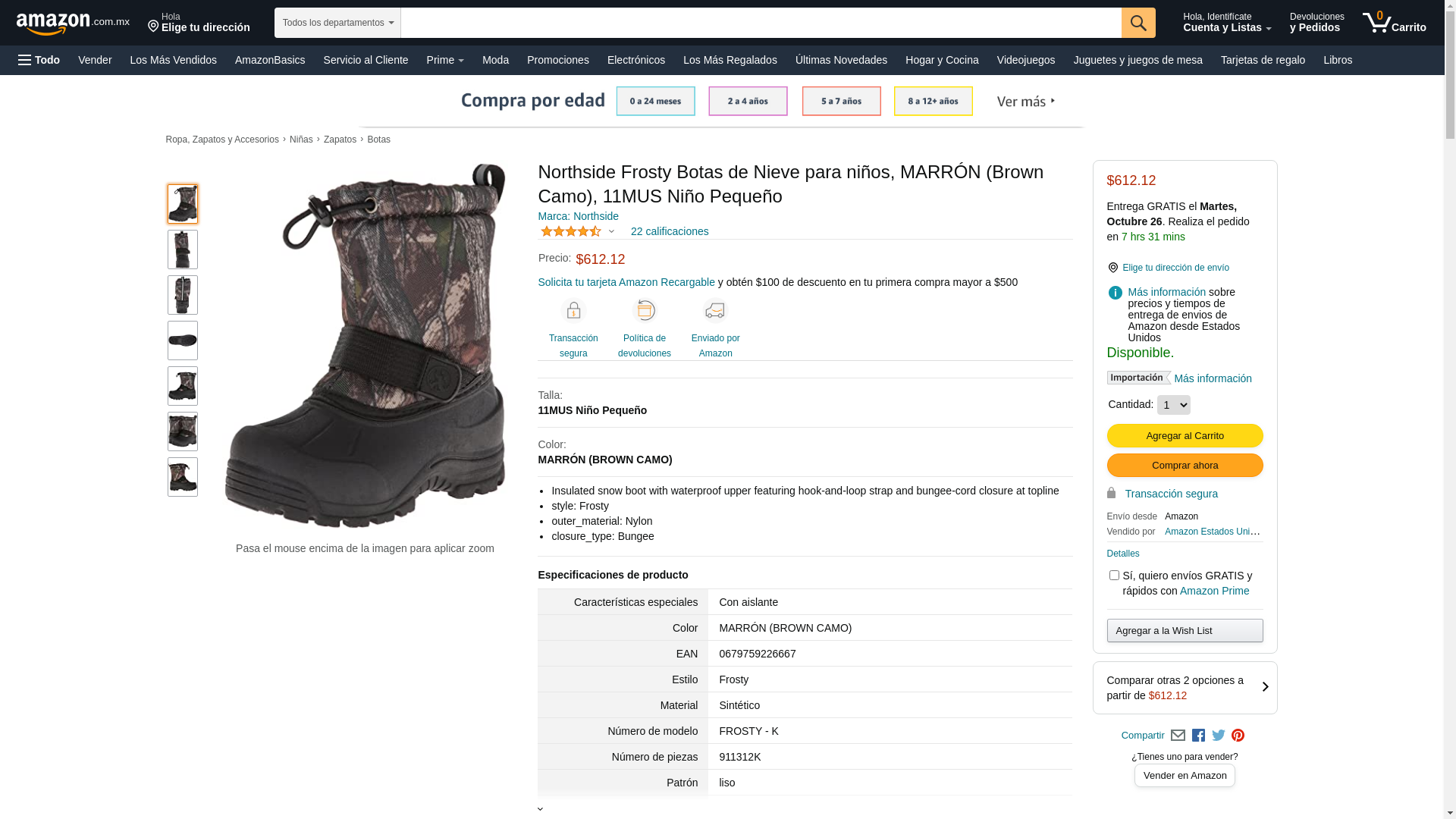The width and height of the screenshot is (1456, 819).
Task: Enable free shipping with Amazon Prime checkbox
Action: (x=1114, y=576)
